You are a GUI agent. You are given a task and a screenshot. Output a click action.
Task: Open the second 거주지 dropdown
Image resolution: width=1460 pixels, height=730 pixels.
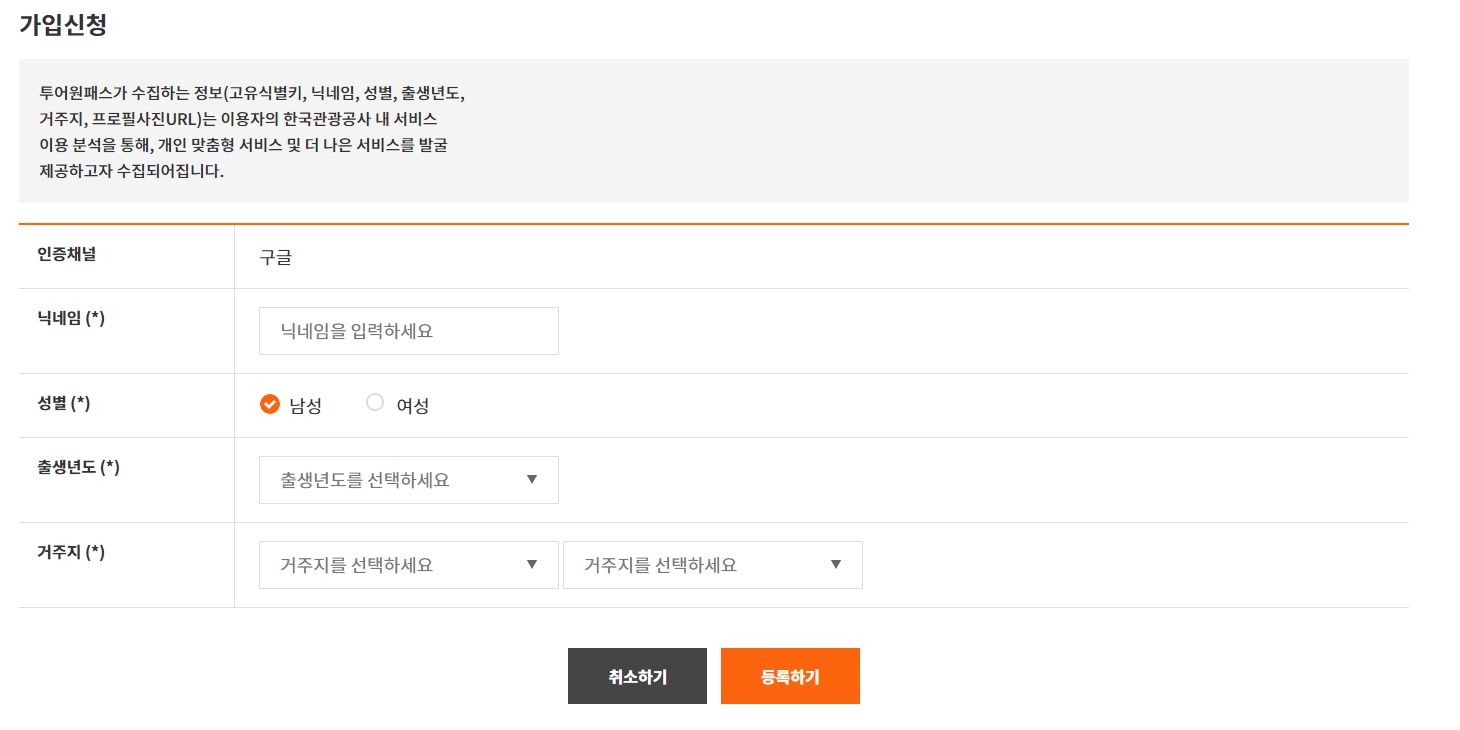pos(713,564)
